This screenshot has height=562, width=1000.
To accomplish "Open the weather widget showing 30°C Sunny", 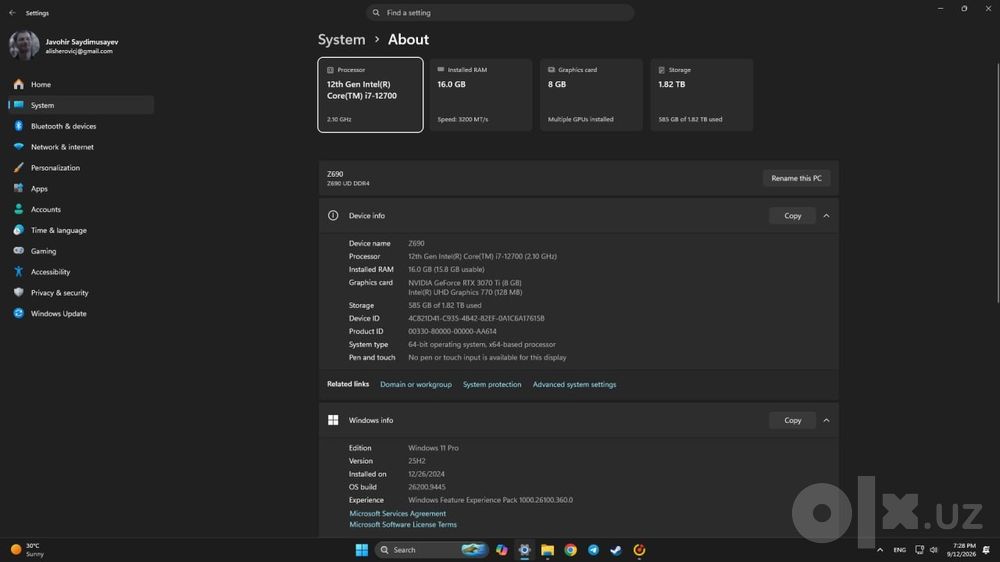I will point(27,550).
